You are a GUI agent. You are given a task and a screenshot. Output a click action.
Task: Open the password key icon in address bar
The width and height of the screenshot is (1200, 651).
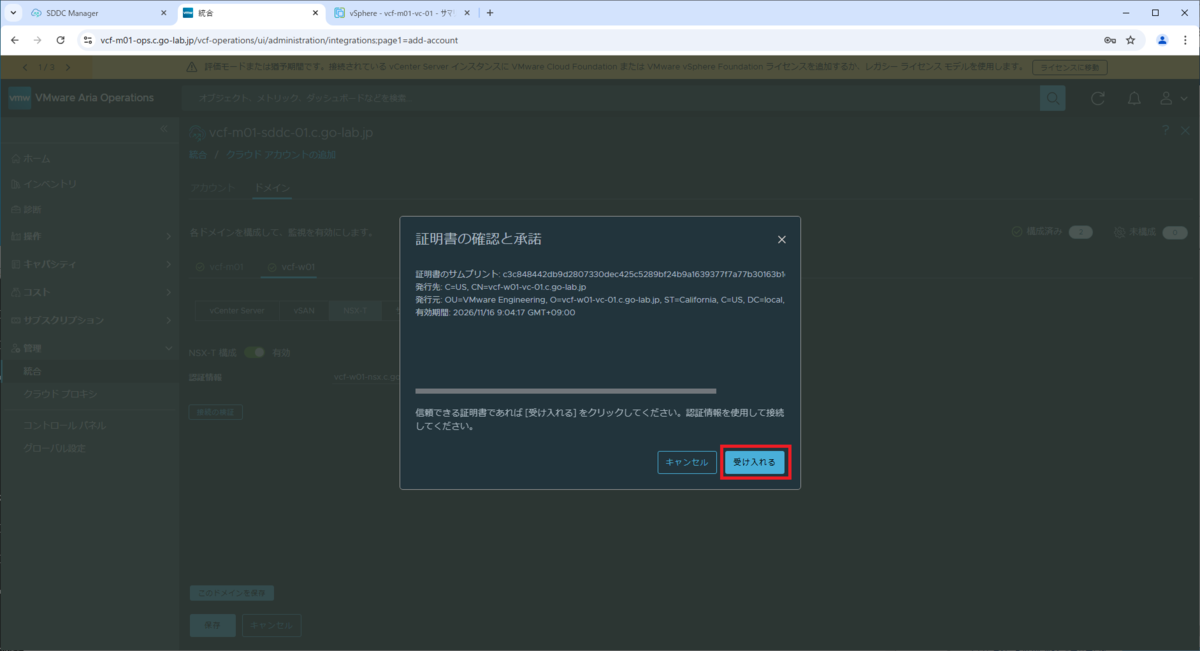click(x=1110, y=41)
